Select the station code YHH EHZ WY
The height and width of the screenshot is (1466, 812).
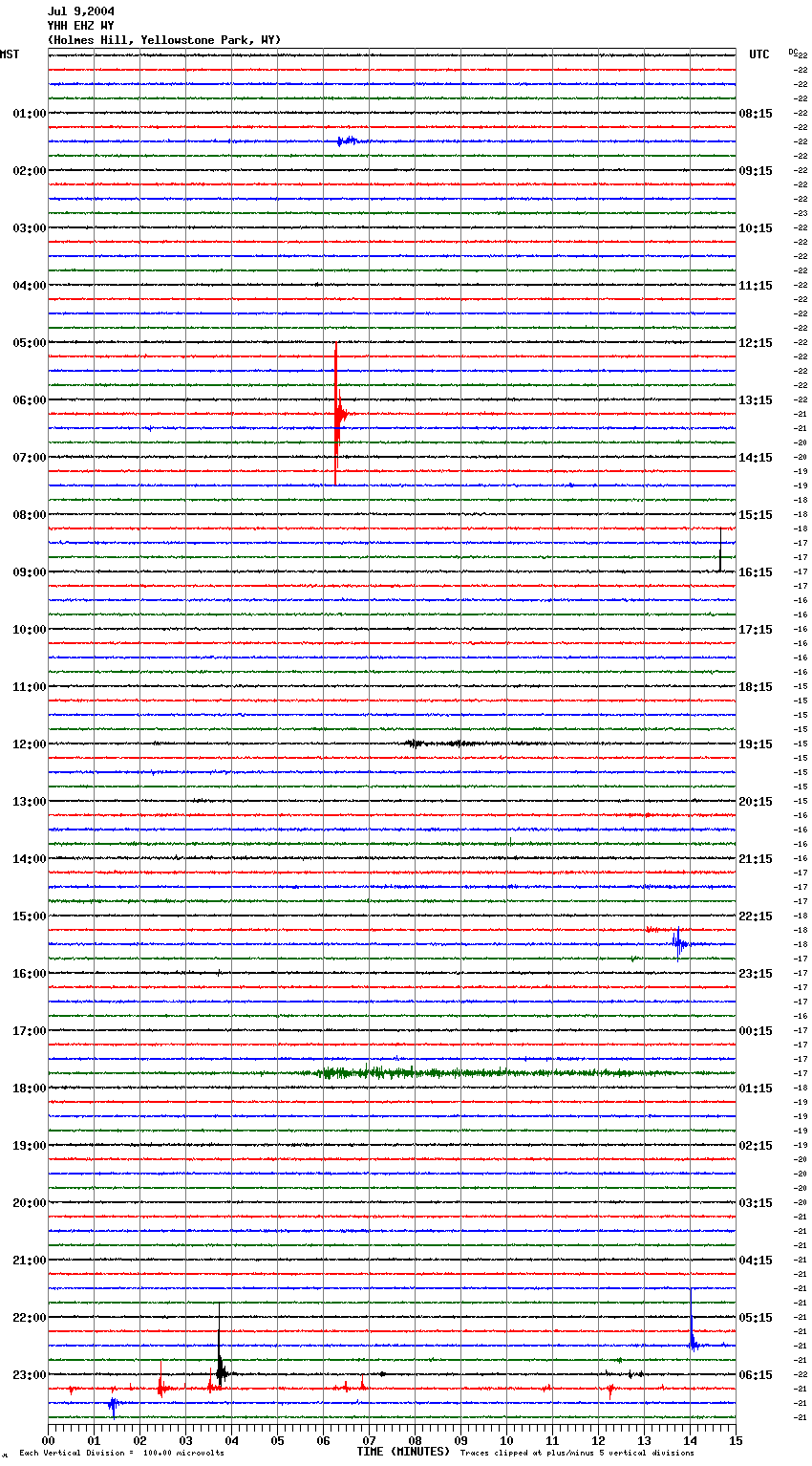tap(81, 26)
